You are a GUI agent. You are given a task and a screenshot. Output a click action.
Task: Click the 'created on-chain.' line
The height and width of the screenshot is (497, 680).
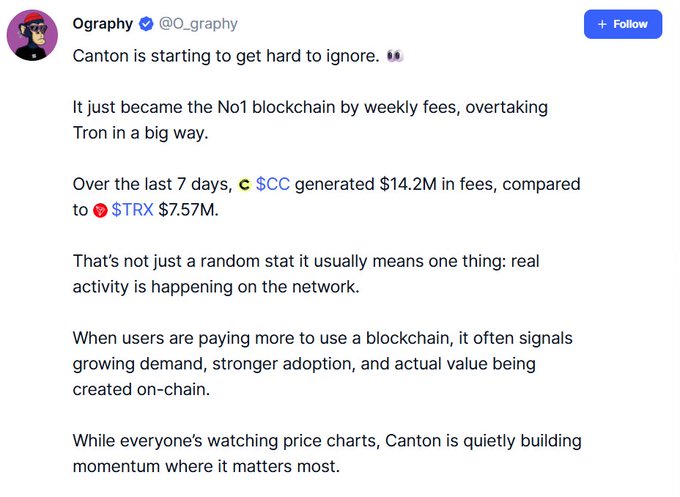(141, 389)
